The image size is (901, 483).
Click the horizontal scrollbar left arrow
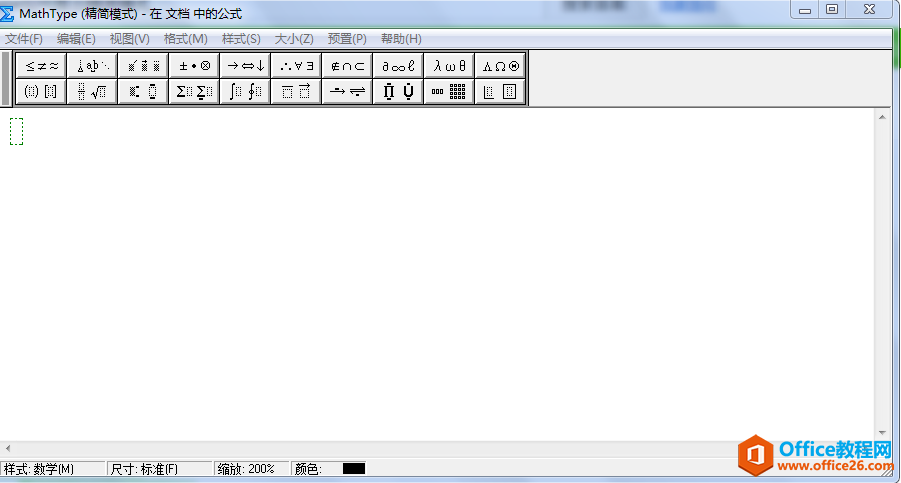point(7,448)
